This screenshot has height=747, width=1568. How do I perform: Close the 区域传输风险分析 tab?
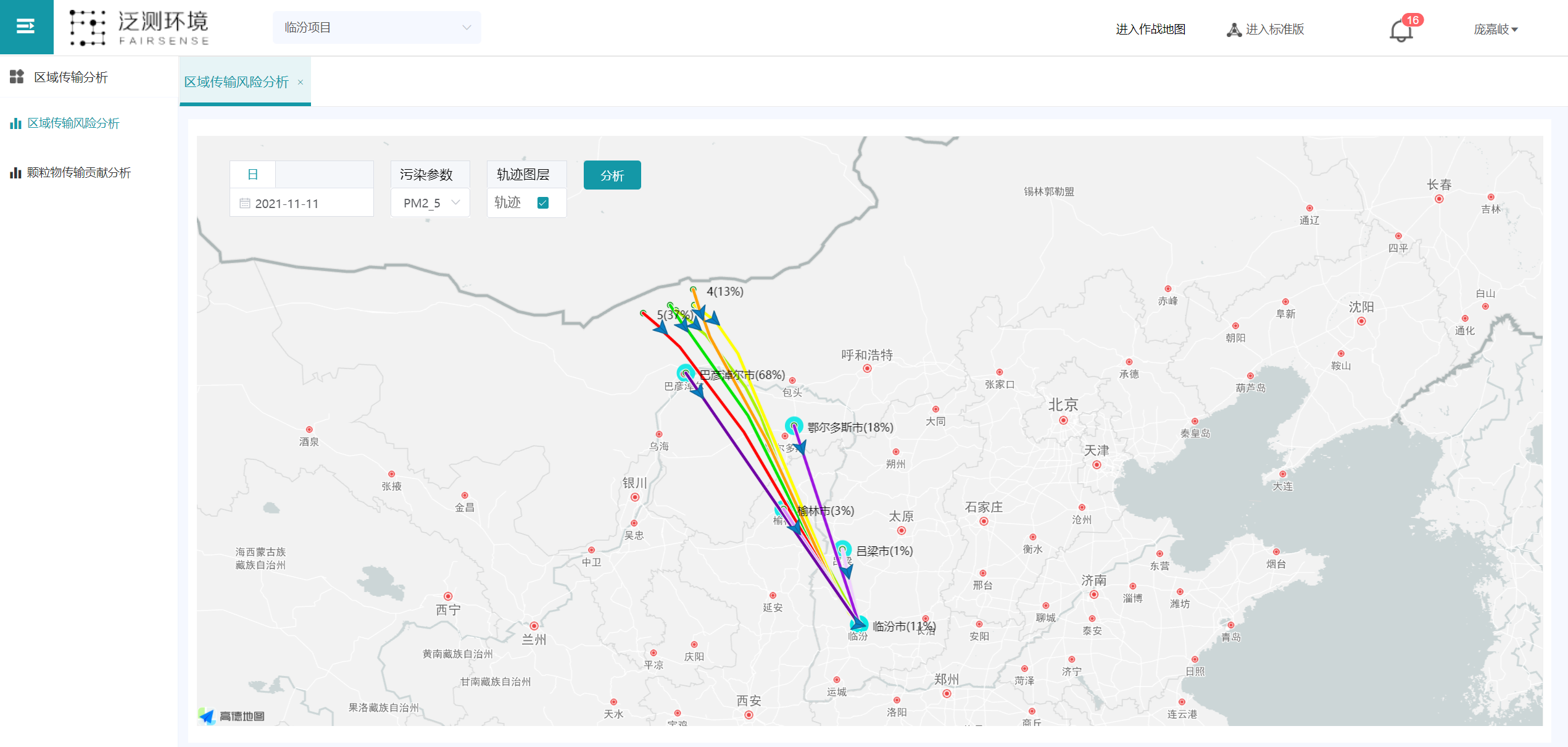pos(301,83)
